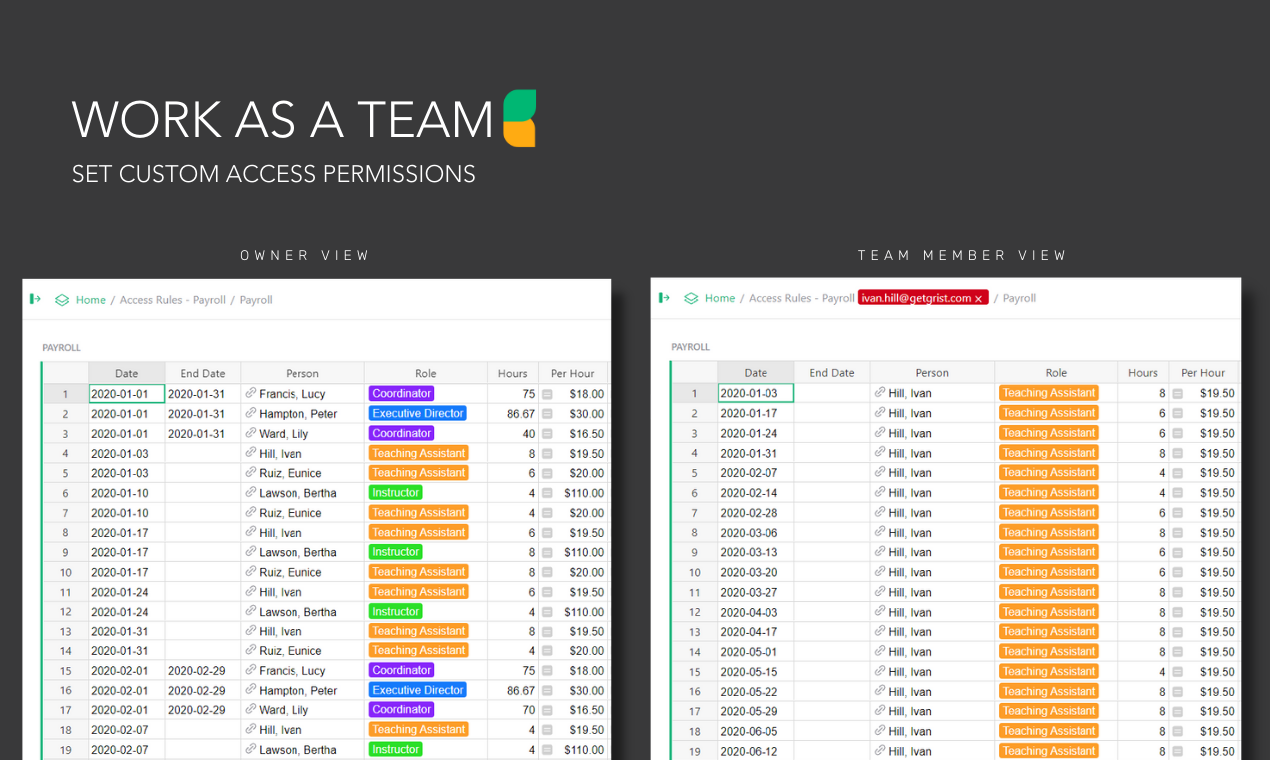Viewport: 1270px width, 760px height.
Task: Select date cell 2020-01-03 in team view
Action: 756,393
